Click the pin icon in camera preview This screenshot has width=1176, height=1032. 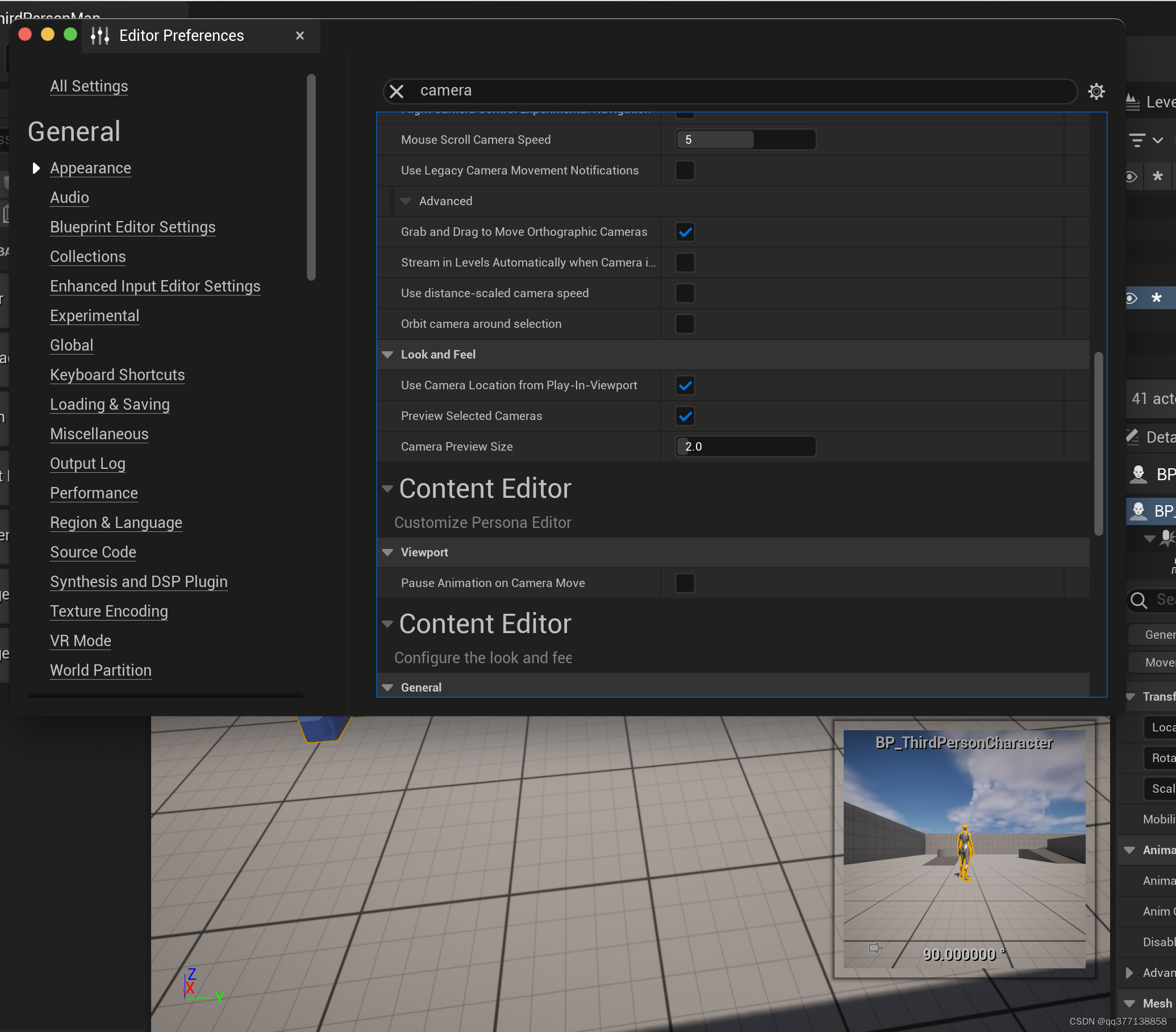click(x=875, y=947)
